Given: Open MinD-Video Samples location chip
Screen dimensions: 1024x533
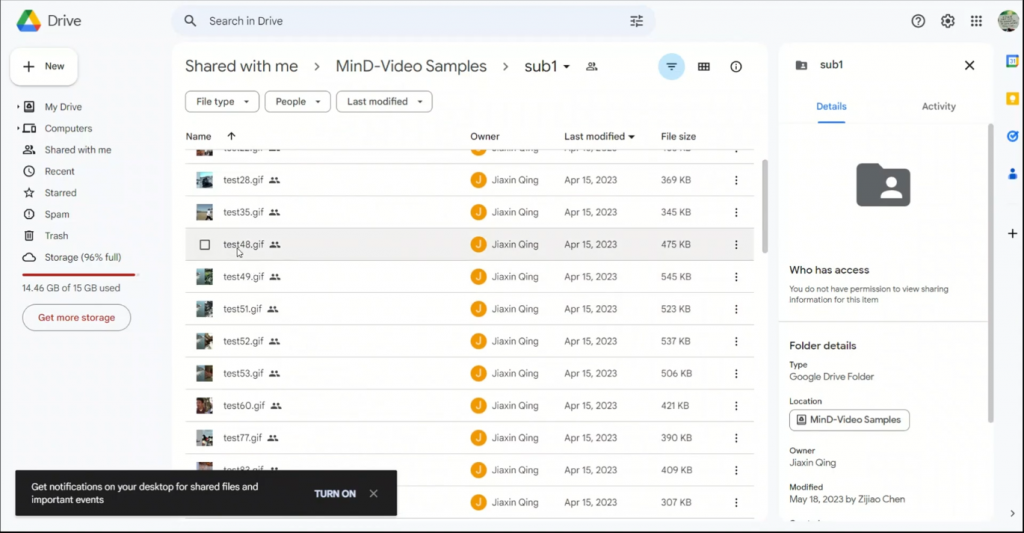Looking at the screenshot, I should (849, 420).
